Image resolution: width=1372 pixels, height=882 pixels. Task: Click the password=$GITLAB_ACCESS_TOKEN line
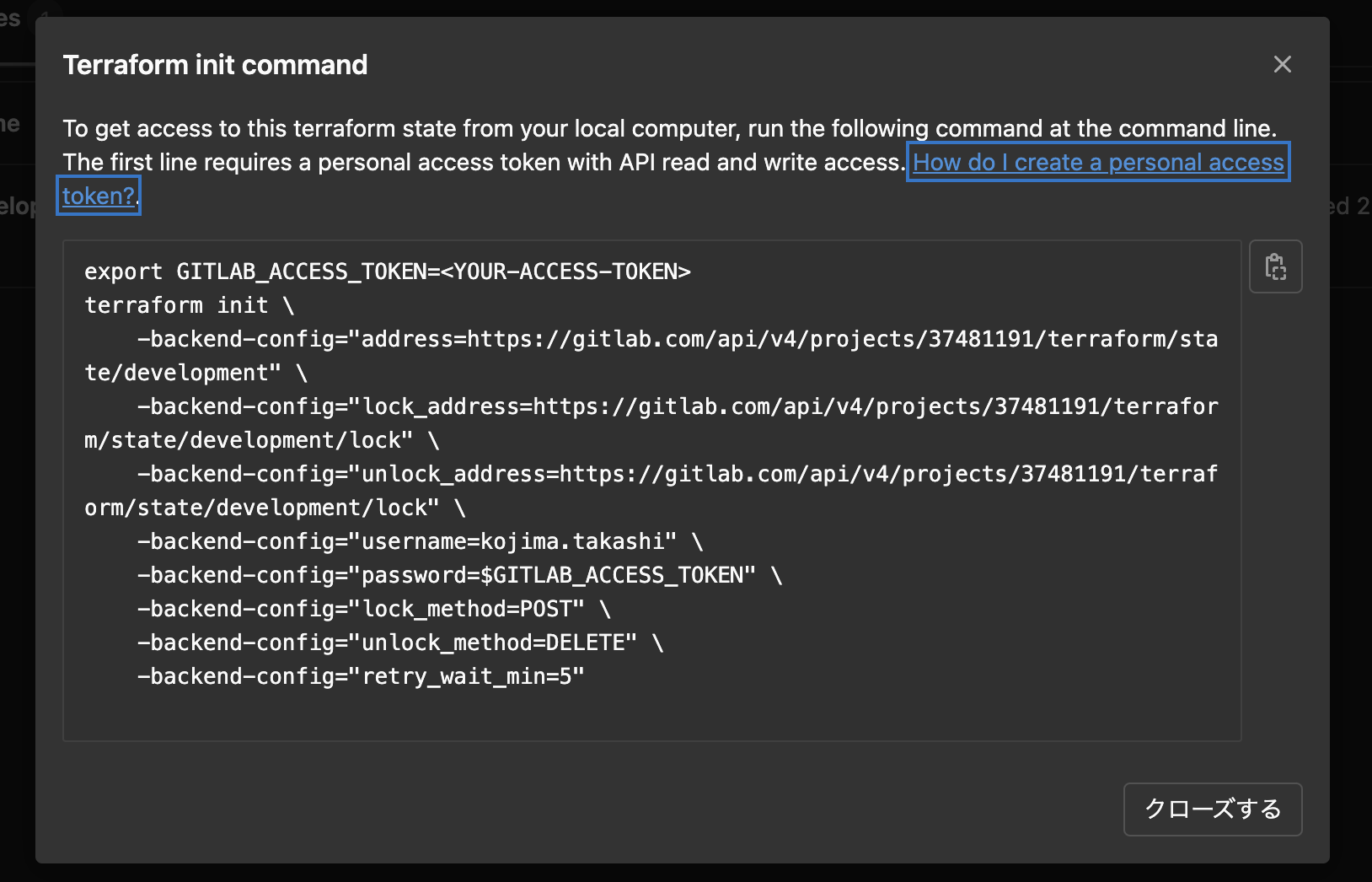tap(459, 574)
